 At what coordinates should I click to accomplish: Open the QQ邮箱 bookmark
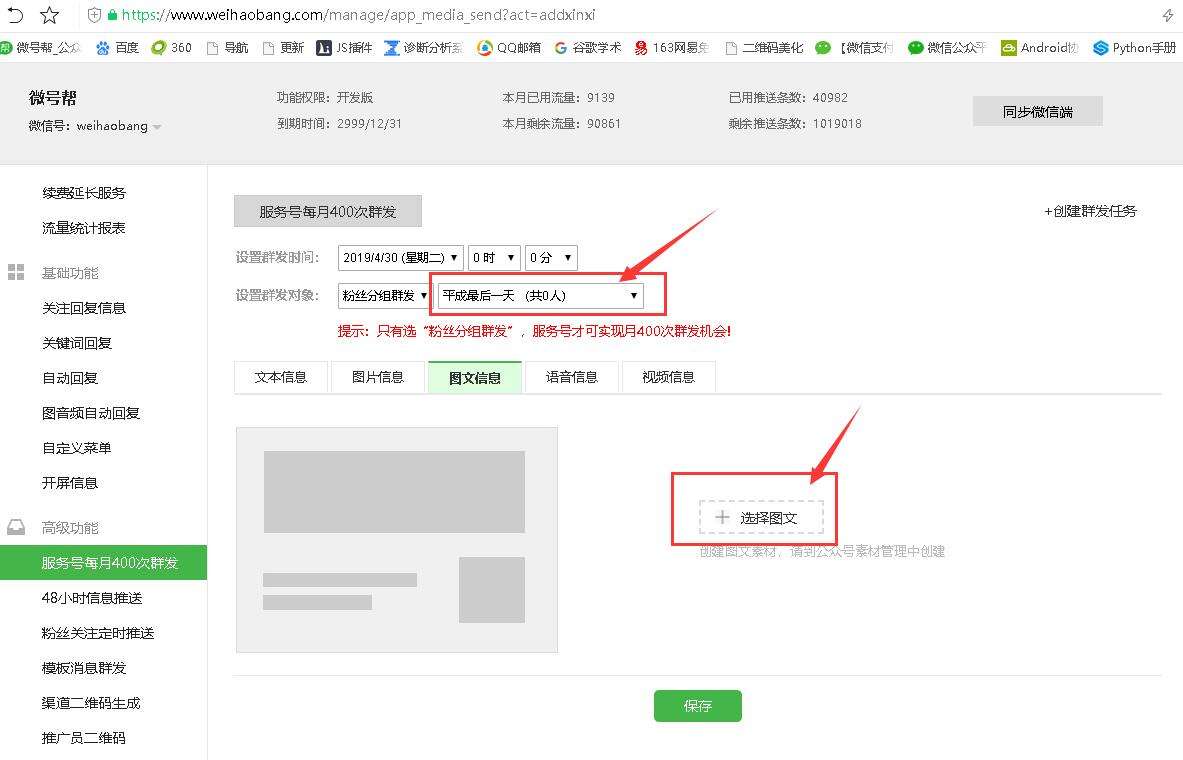518,47
